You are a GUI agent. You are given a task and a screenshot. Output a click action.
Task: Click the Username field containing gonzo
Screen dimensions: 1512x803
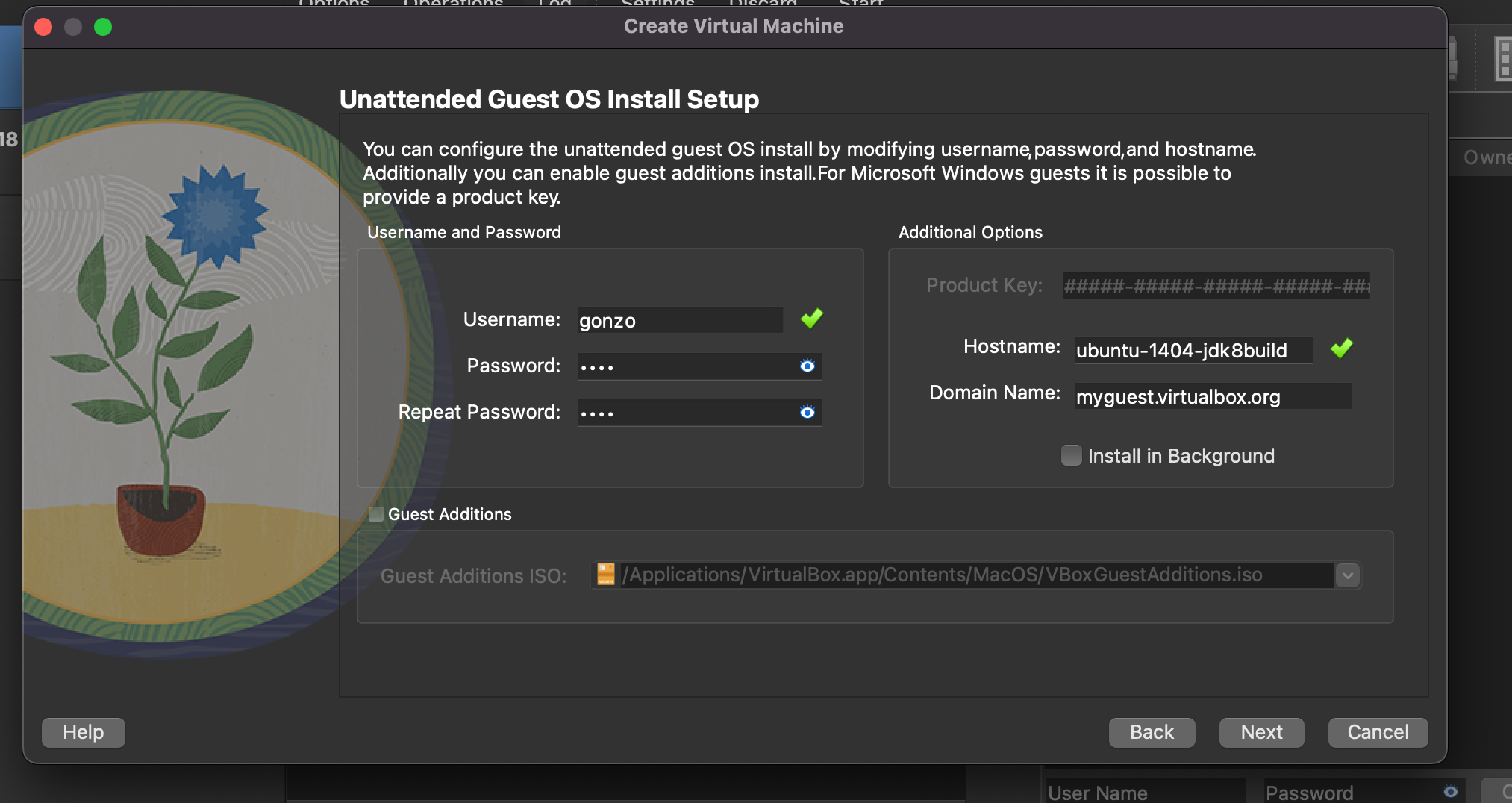click(x=679, y=321)
